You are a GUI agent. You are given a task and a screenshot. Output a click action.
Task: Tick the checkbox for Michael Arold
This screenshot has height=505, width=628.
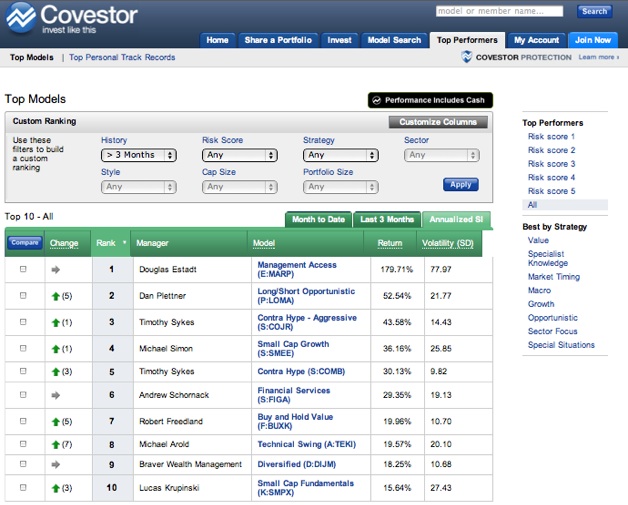click(x=23, y=444)
